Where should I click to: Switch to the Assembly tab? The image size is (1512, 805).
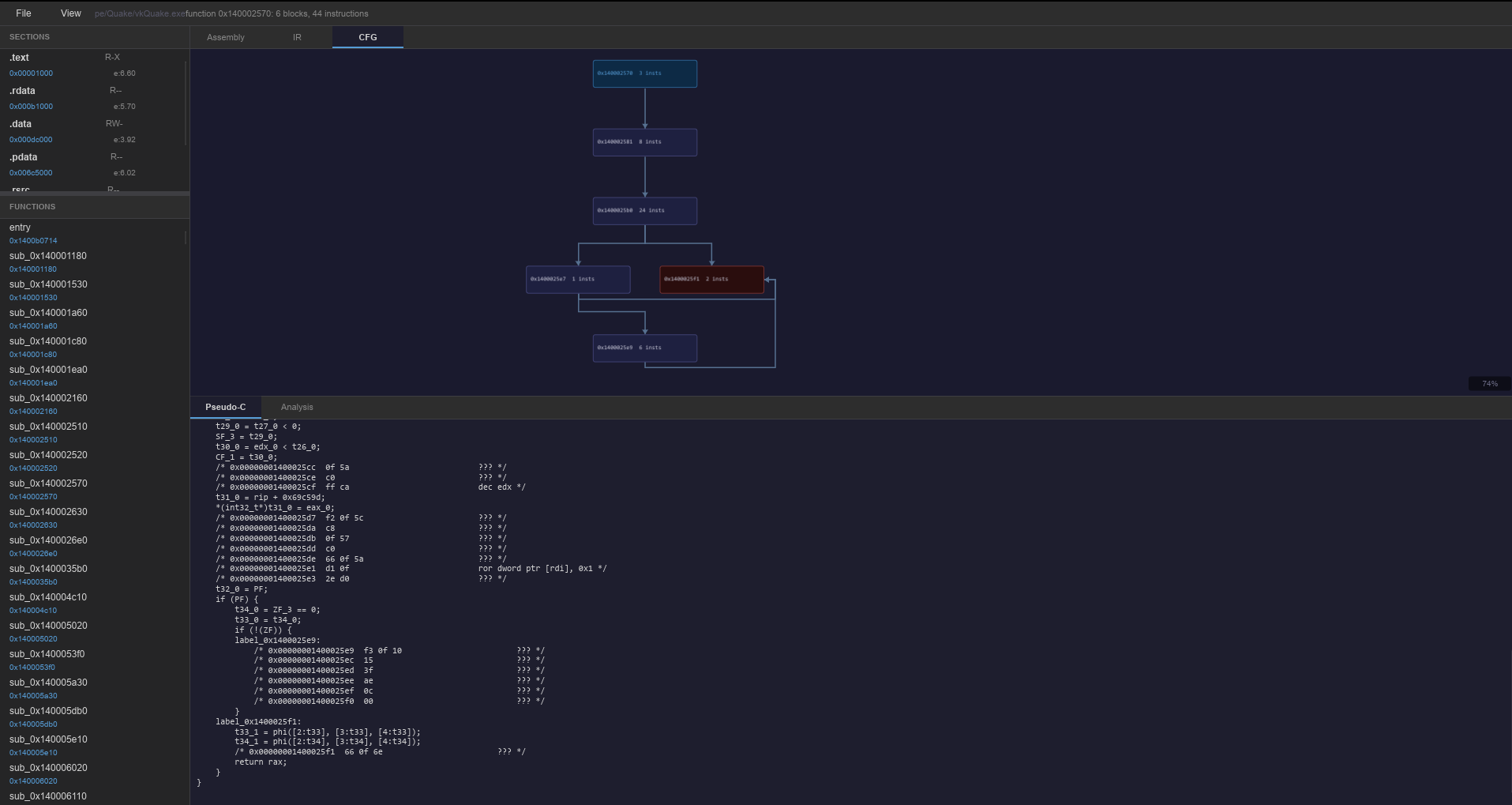[x=226, y=37]
